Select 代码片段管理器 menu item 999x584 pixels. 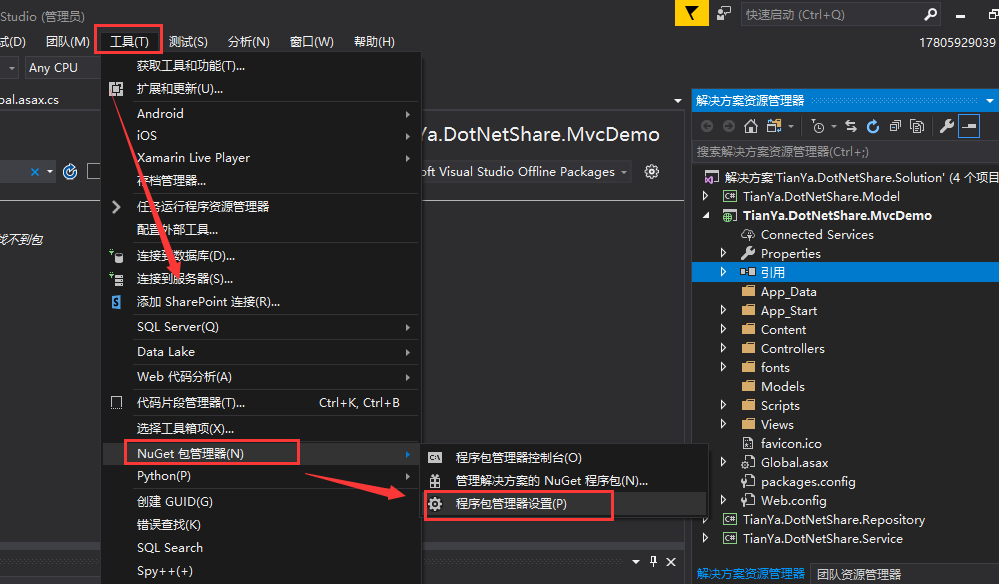[x=261, y=402]
